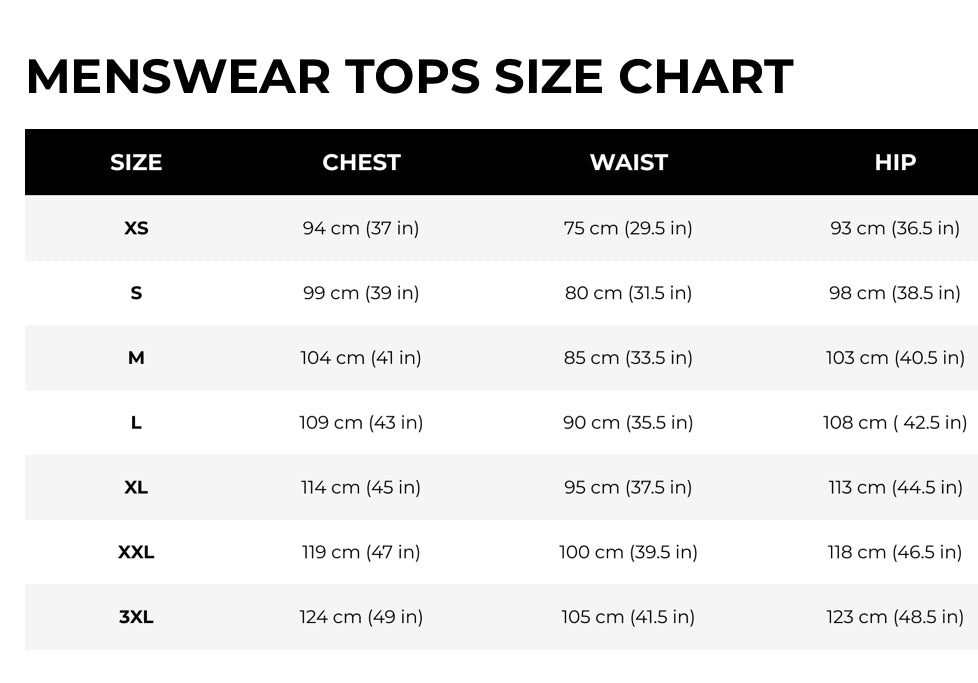The image size is (978, 683).
Task: Click the 75 cm (29.5 in) waist value
Action: pyautogui.click(x=628, y=228)
